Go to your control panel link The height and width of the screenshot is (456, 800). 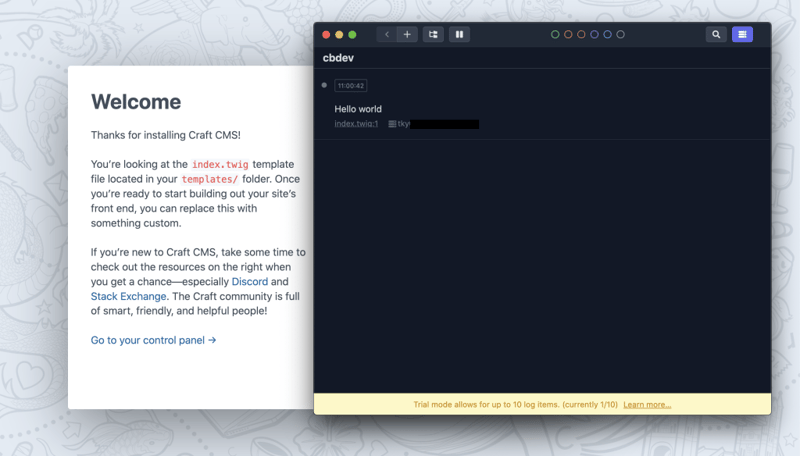tap(153, 340)
